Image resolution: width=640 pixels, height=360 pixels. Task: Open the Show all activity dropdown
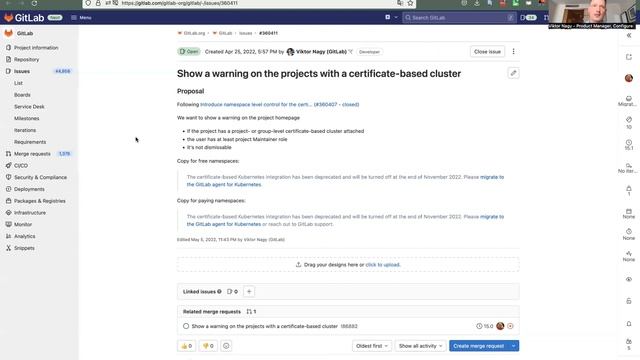tap(420, 346)
